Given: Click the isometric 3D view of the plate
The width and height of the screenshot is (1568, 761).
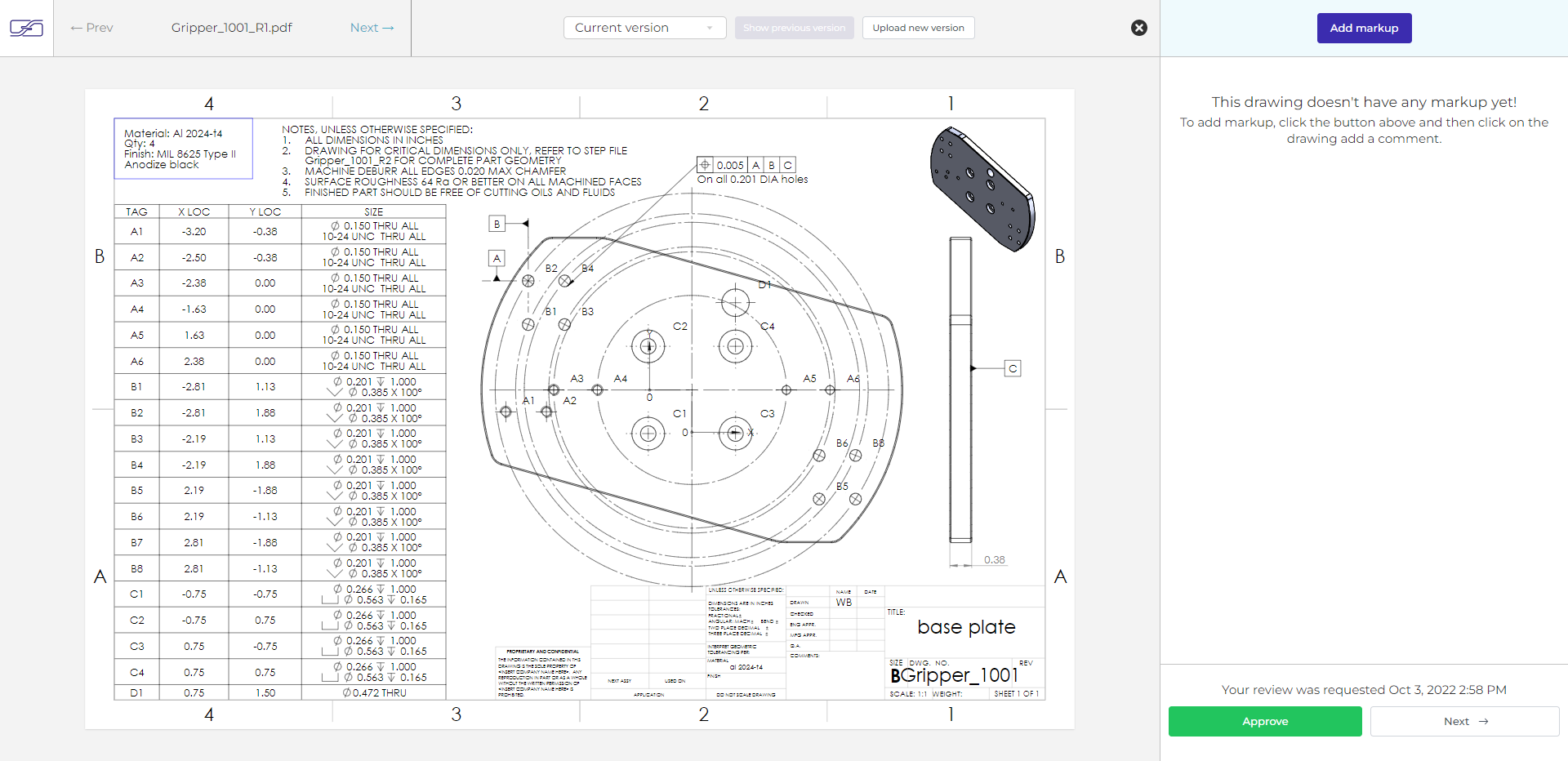Looking at the screenshot, I should pyautogui.click(x=982, y=189).
